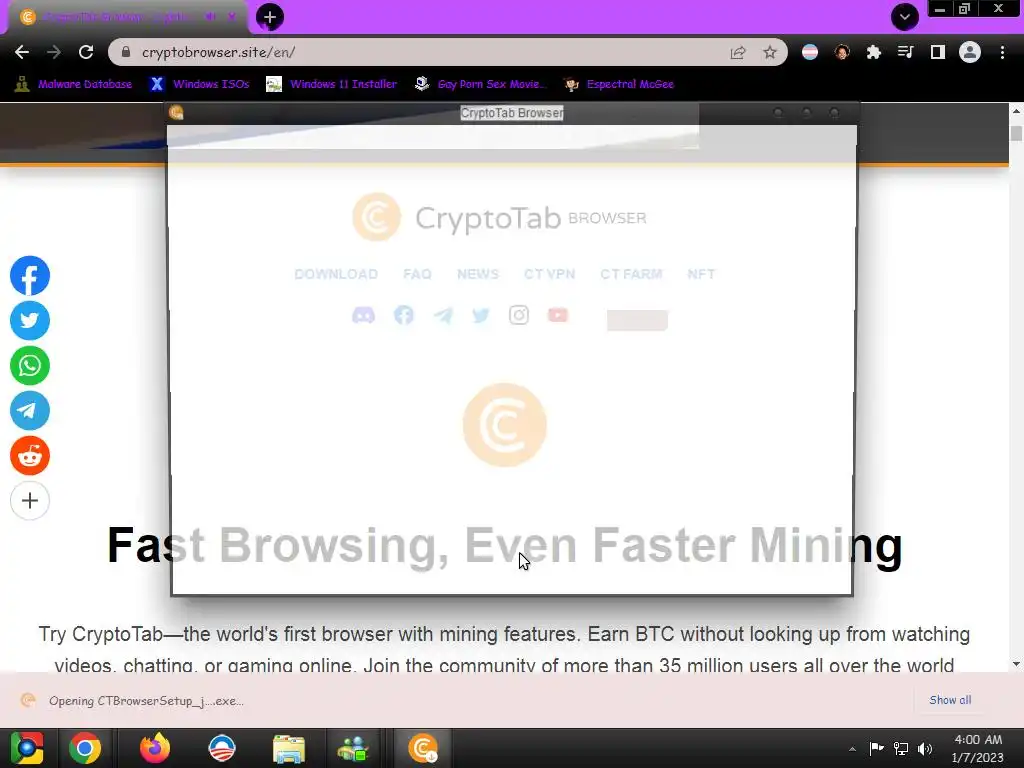This screenshot has height=768, width=1024.
Task: Click Discord icon in installer window
Action: pos(364,315)
